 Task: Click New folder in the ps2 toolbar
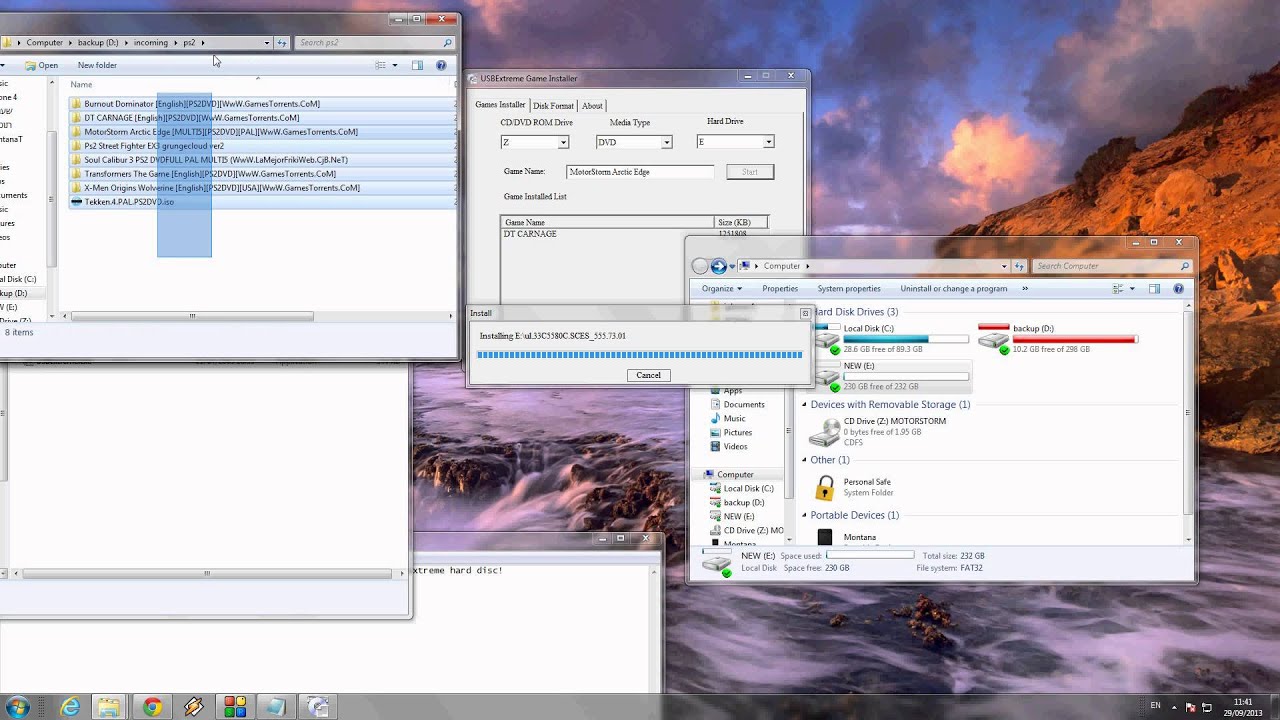click(x=97, y=65)
